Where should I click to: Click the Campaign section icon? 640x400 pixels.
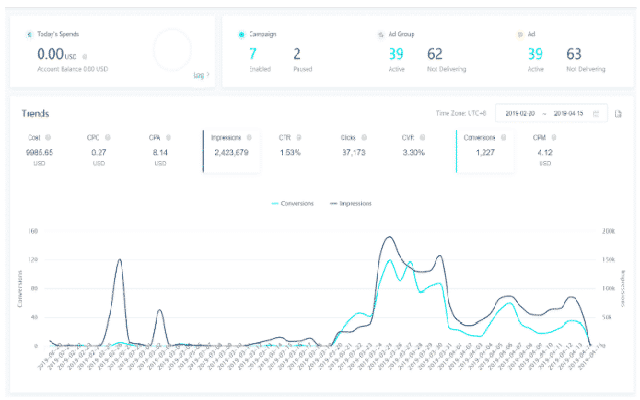[x=242, y=34]
